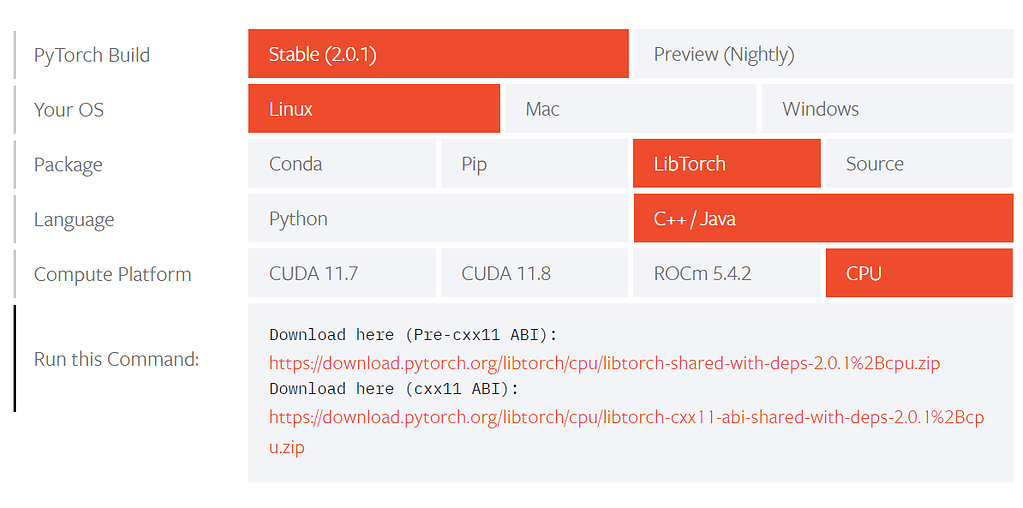Select Linux as your OS
Screen dimensions: 1023x508
click(373, 109)
